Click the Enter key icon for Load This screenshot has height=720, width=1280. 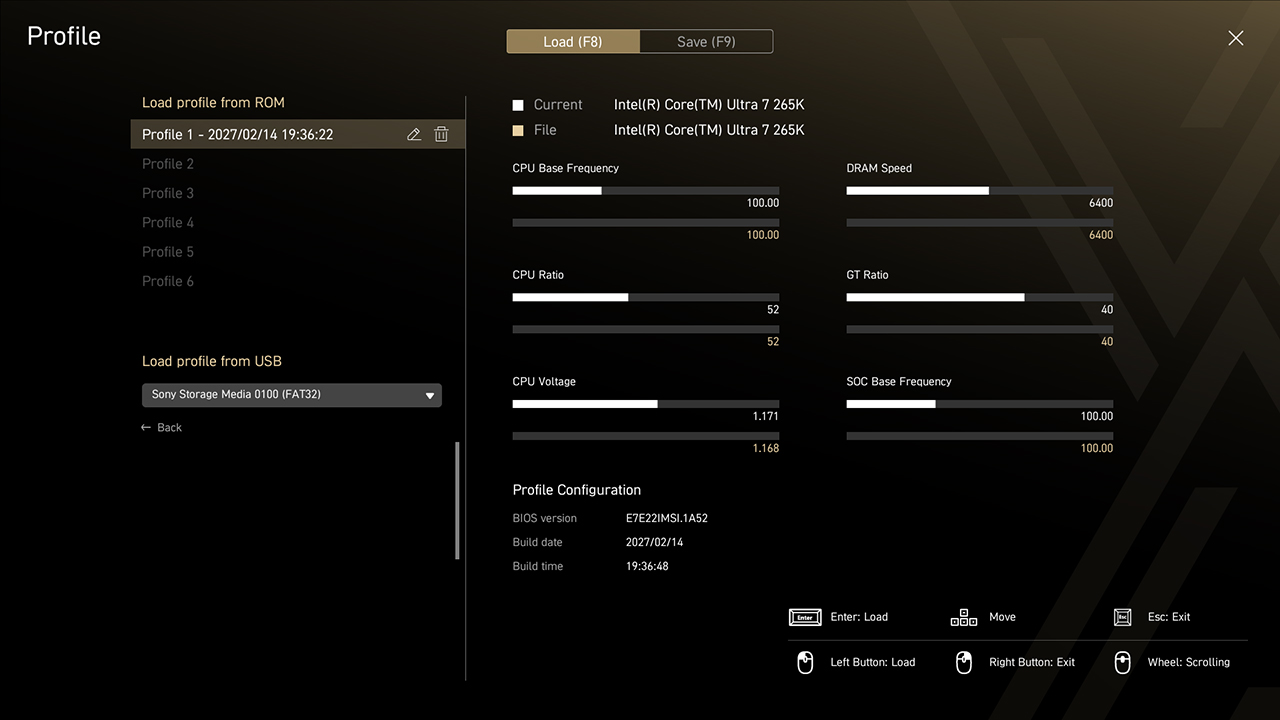(805, 617)
